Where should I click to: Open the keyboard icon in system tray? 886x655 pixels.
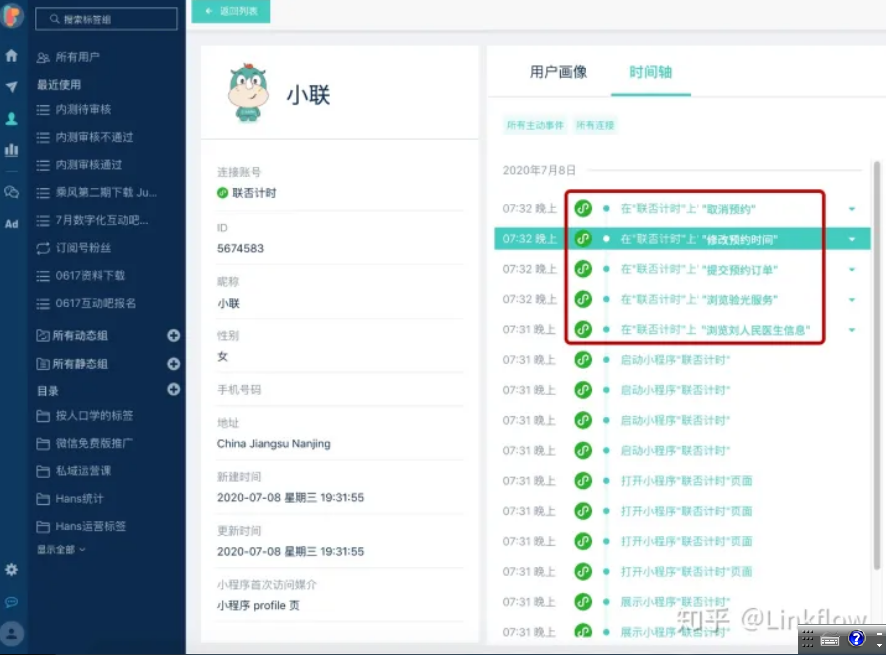click(x=830, y=640)
